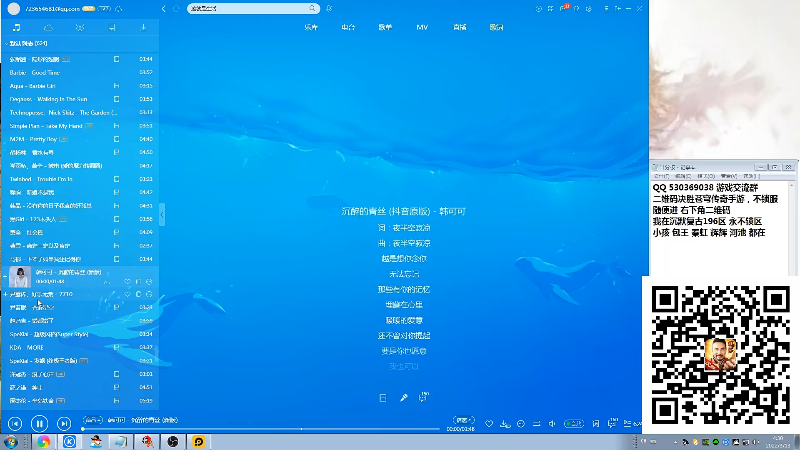Open the KuGou icon in the taskbar
This screenshot has width=800, height=450.
tap(69, 442)
